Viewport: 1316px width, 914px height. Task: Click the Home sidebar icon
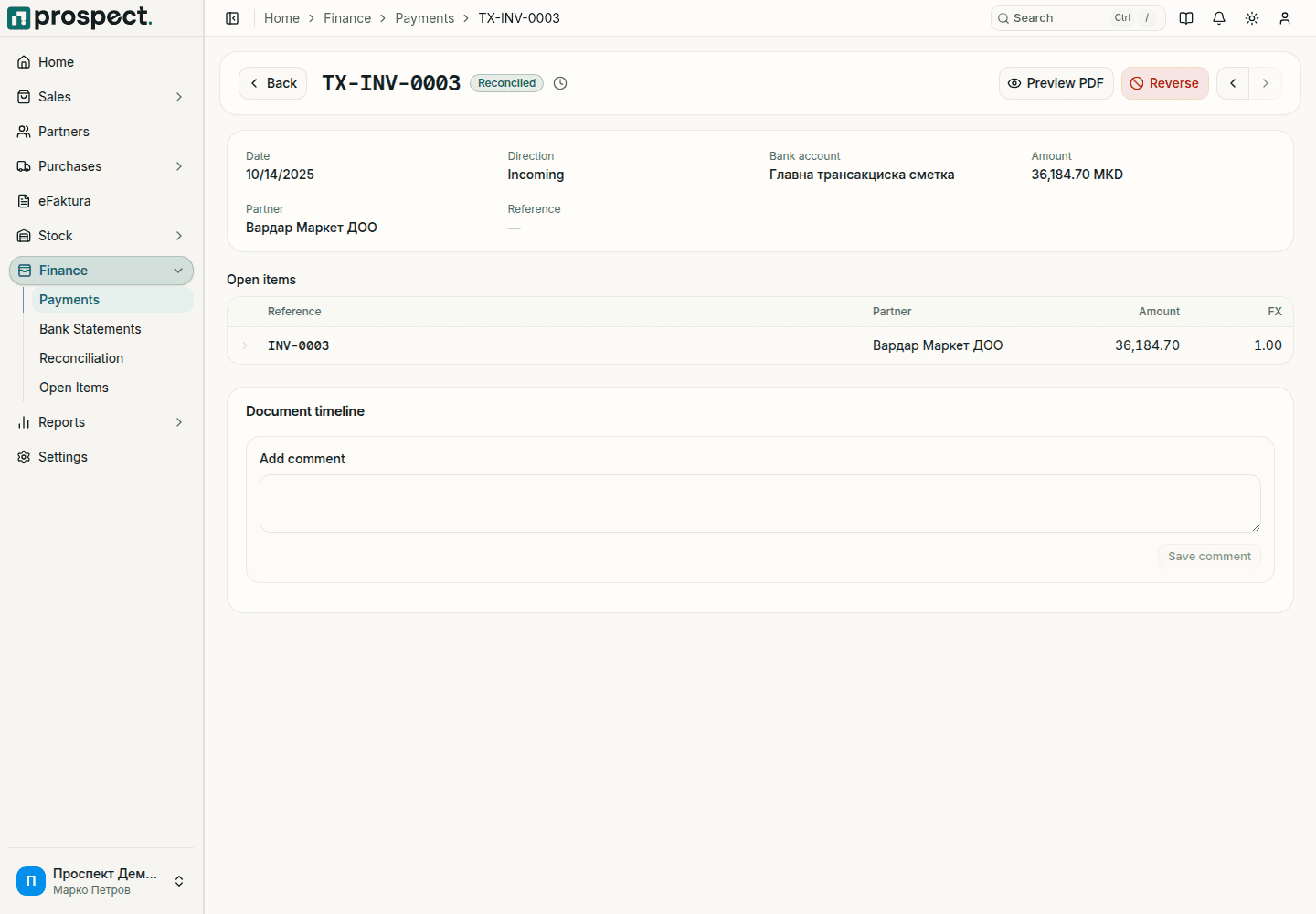24,62
